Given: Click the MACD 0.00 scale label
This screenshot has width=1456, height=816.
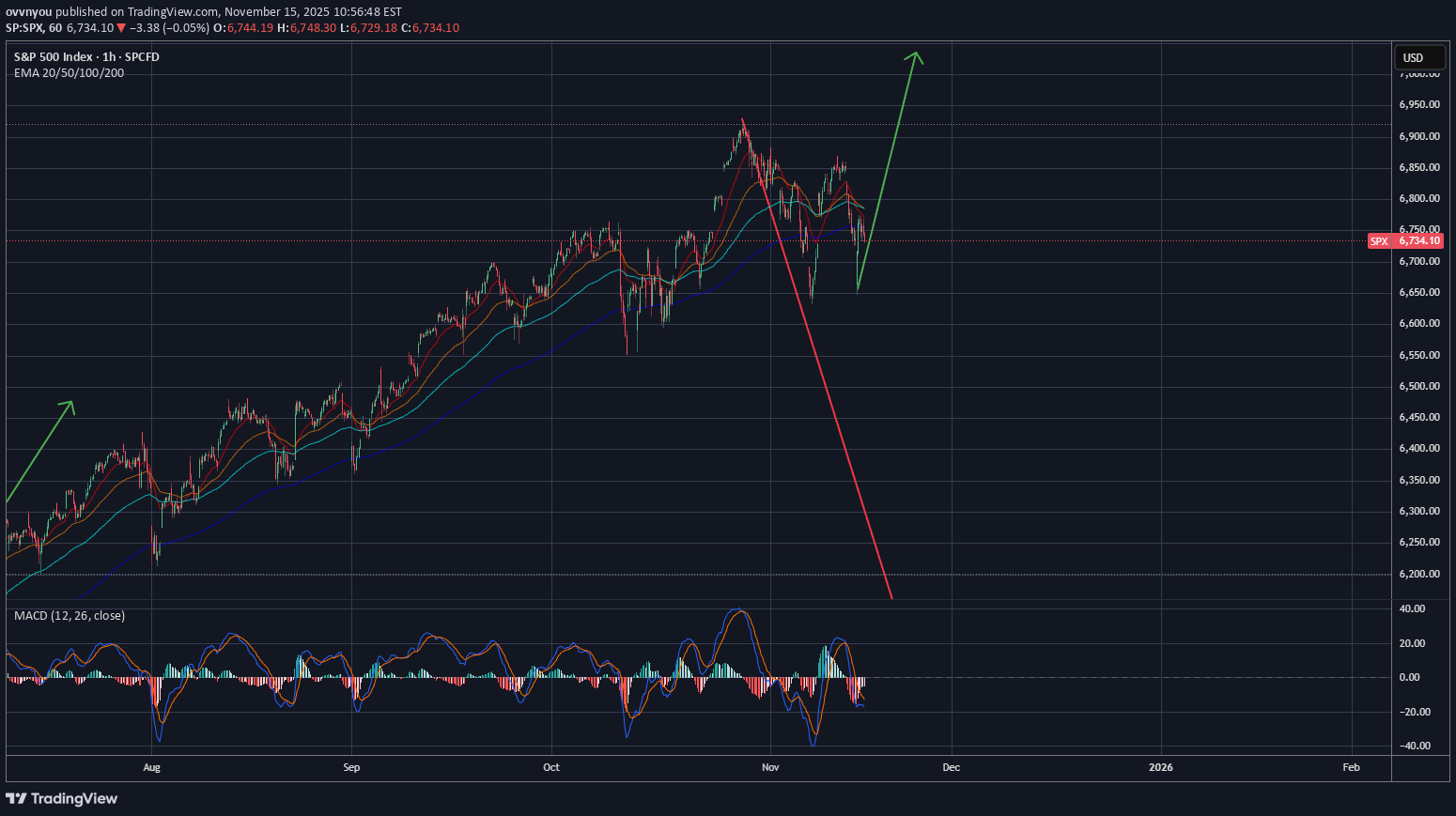Looking at the screenshot, I should coord(1411,677).
